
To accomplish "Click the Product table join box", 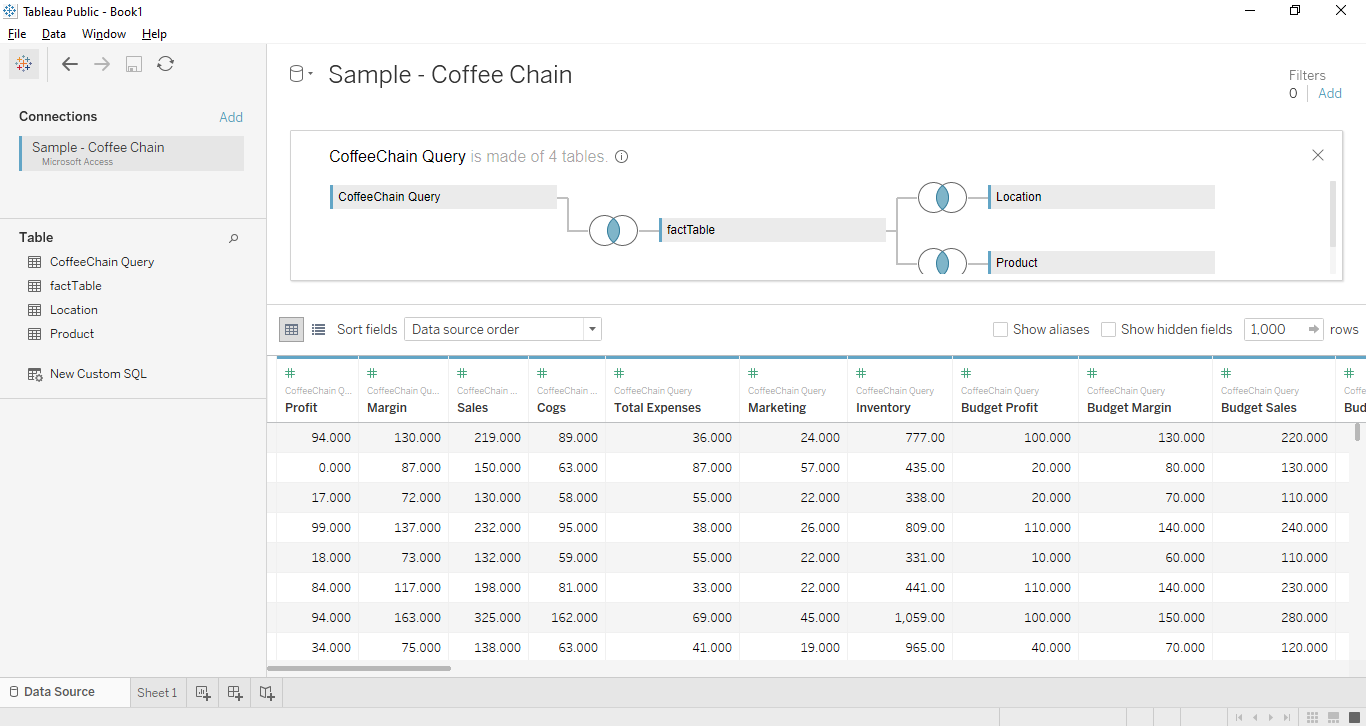I will pos(1101,262).
